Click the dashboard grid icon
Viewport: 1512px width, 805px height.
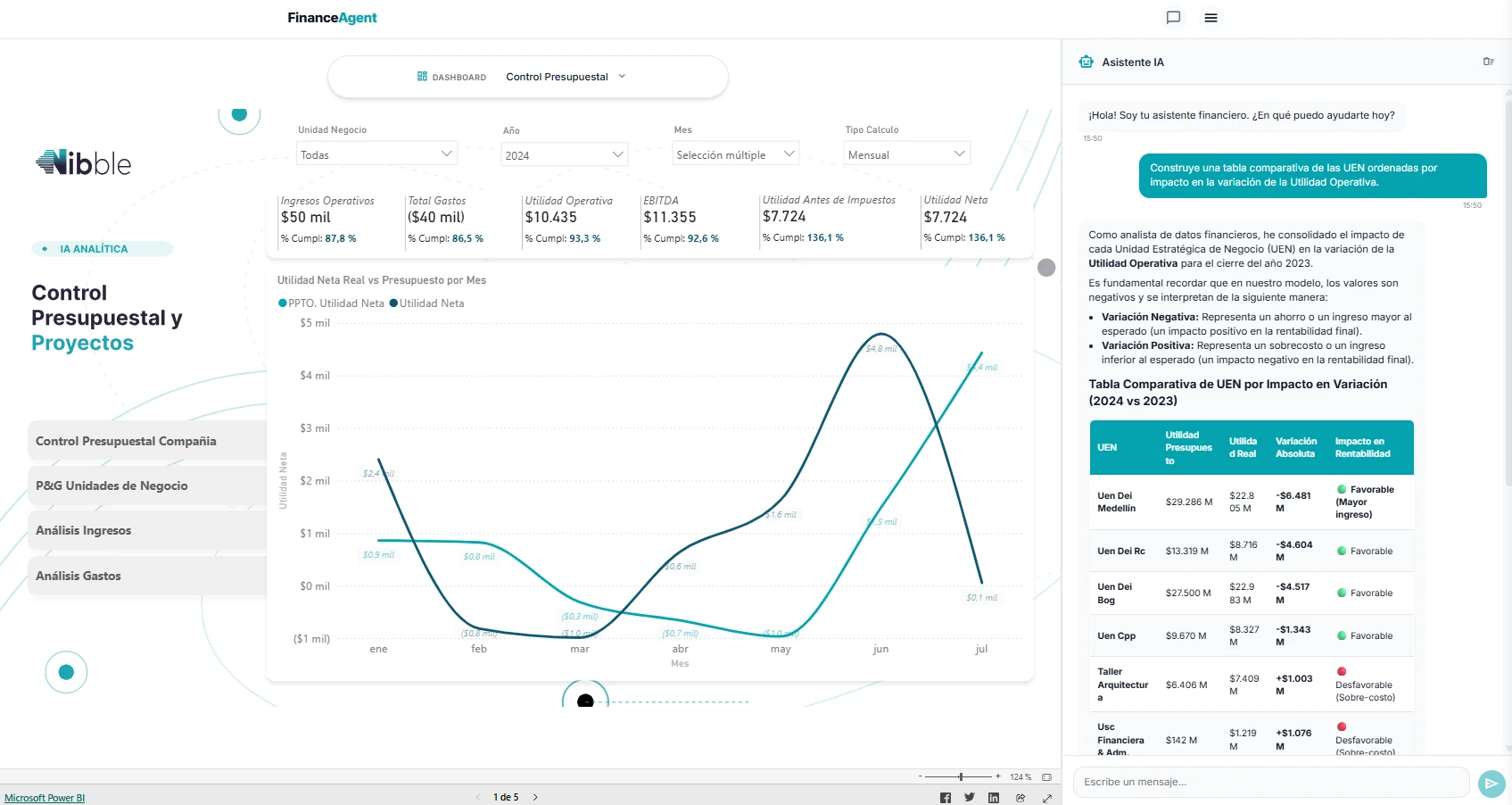422,77
